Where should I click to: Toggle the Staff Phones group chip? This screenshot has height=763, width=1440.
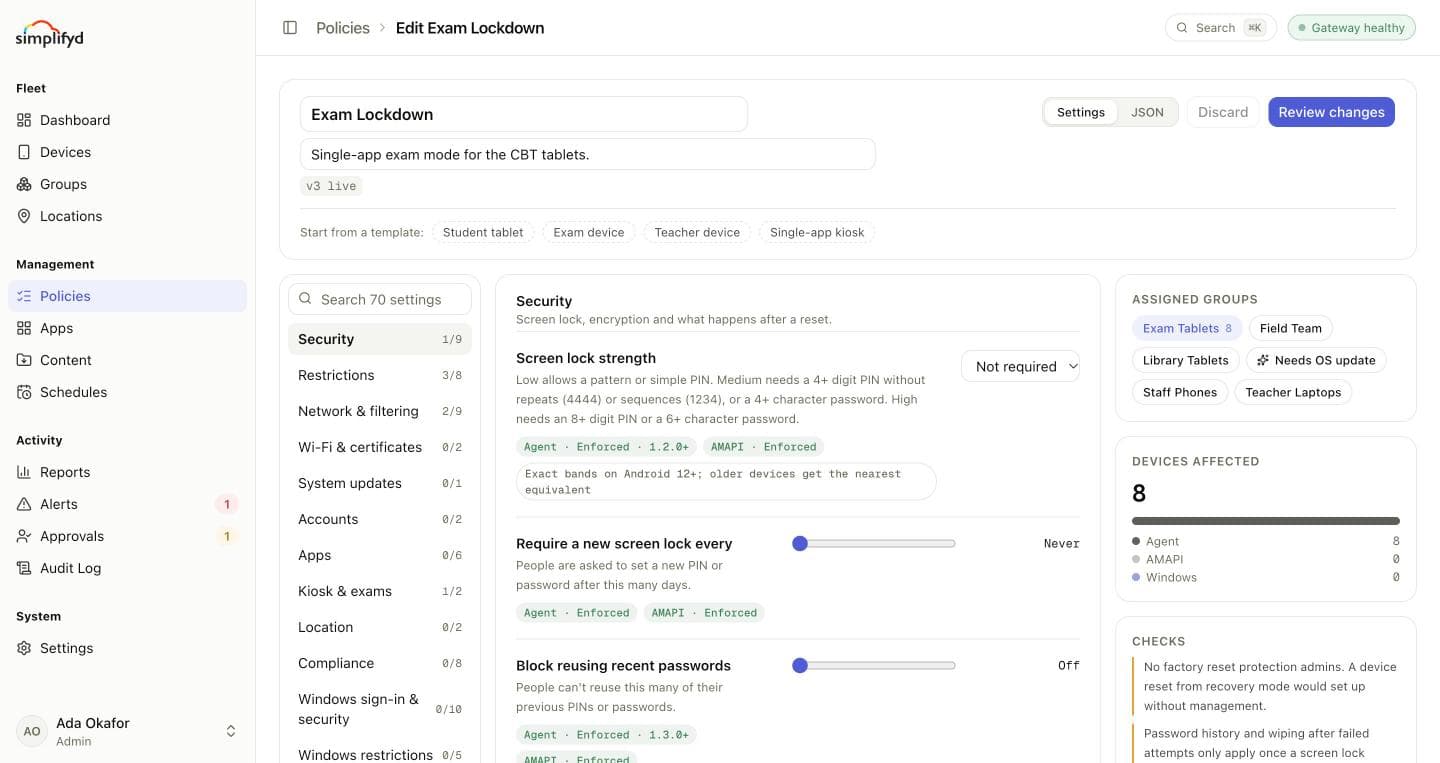pyautogui.click(x=1180, y=392)
